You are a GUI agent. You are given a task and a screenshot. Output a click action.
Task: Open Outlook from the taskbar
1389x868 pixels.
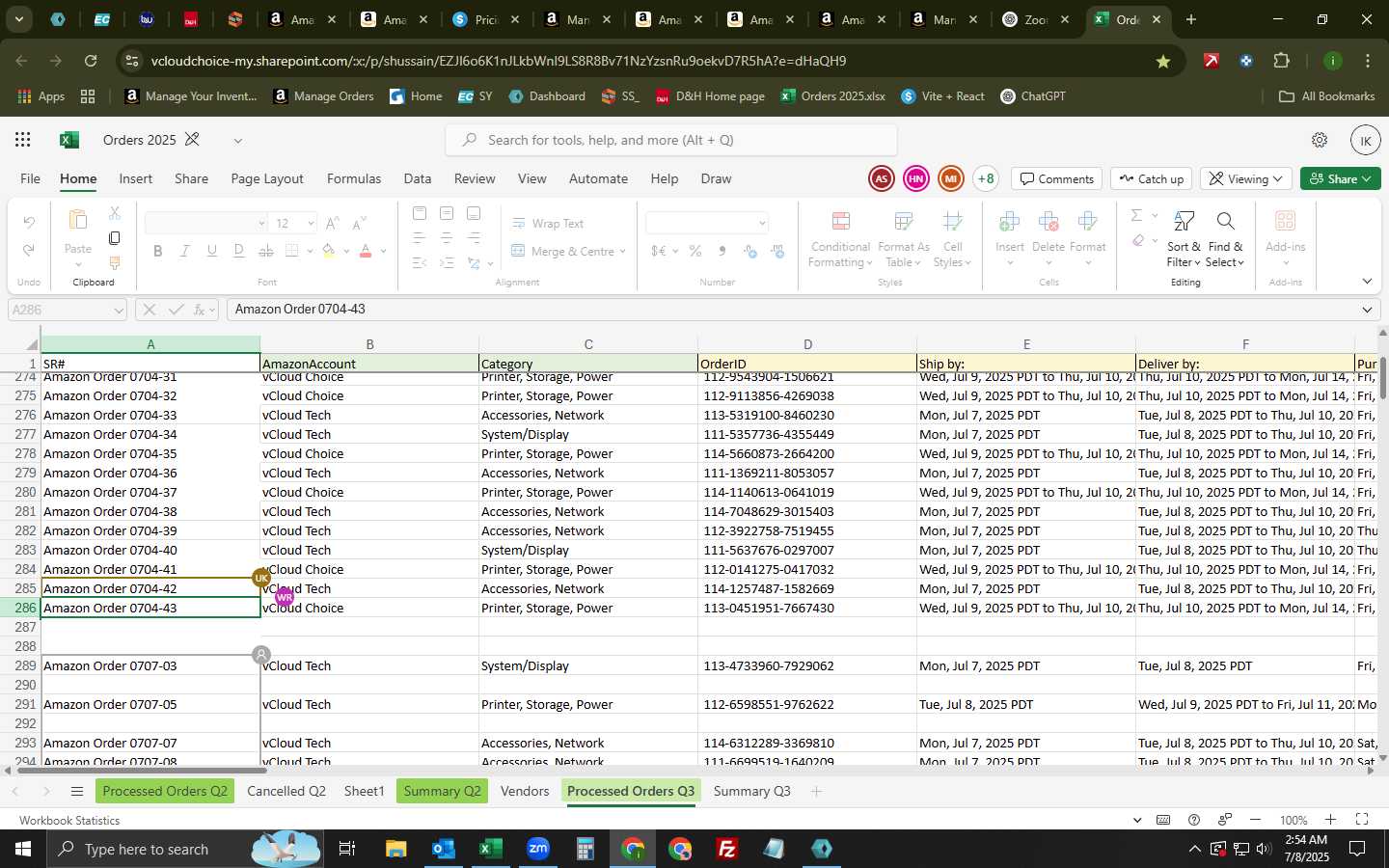coord(444,849)
